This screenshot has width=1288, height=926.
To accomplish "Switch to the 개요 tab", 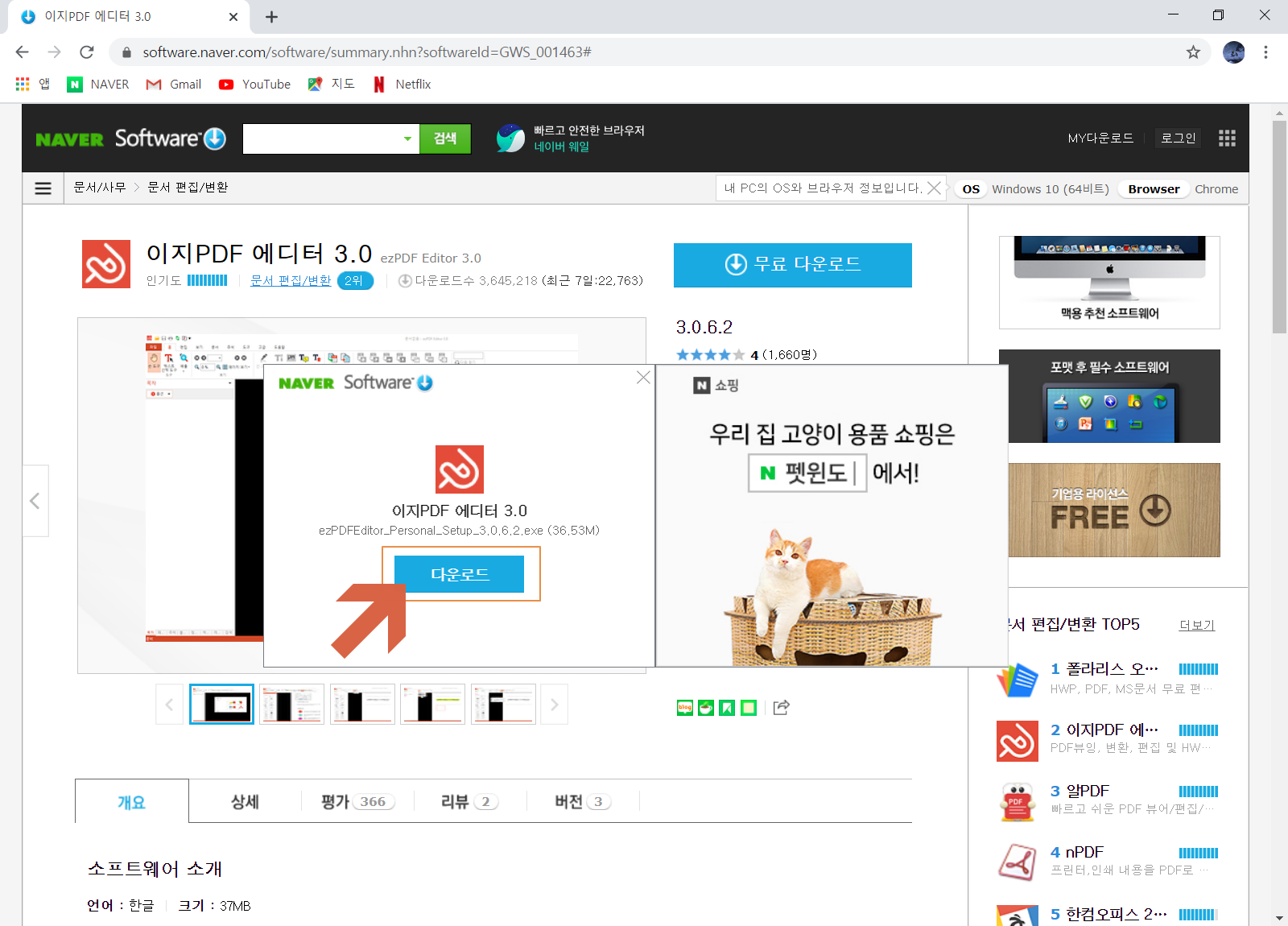I will click(132, 801).
